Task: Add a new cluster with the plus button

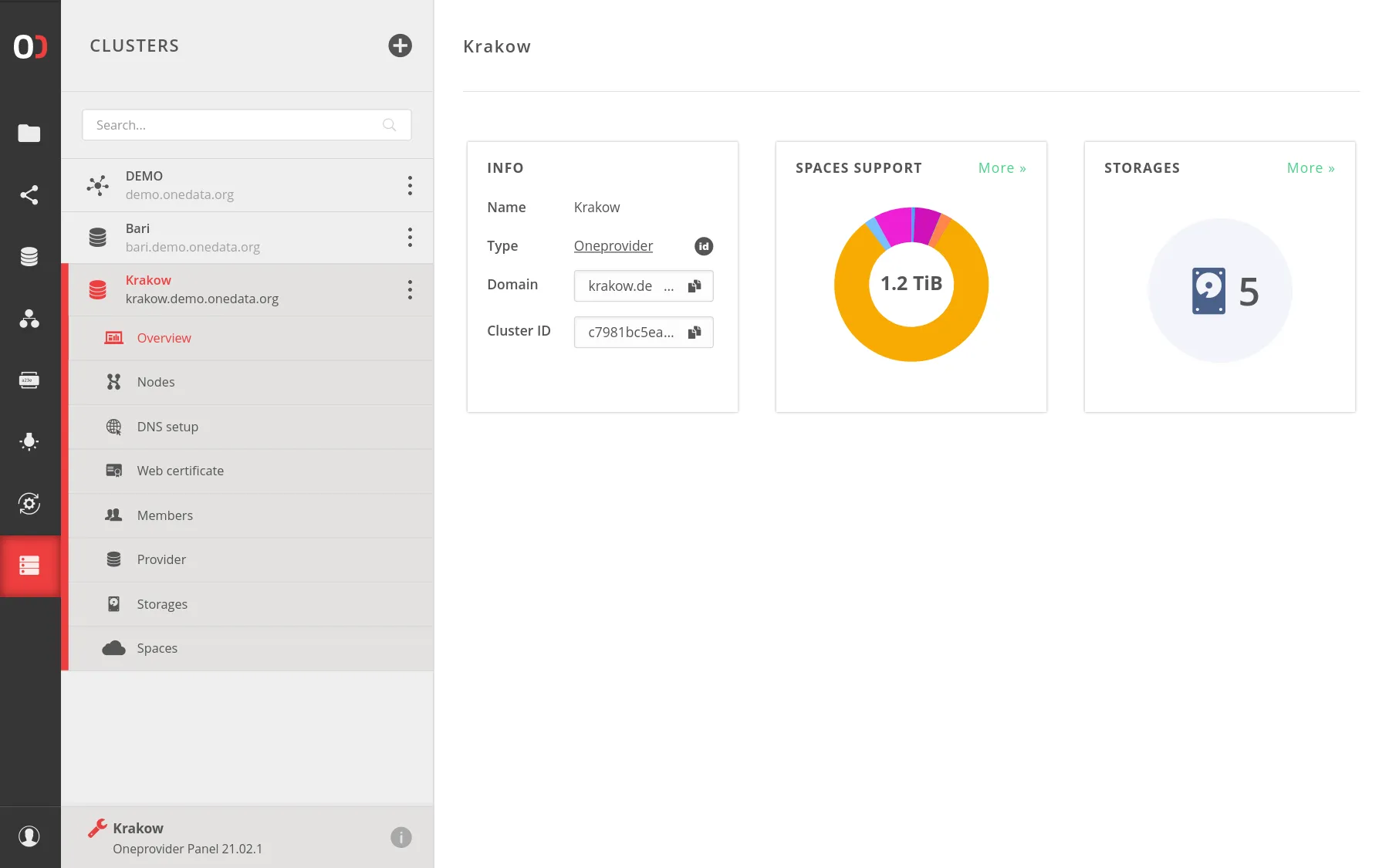Action: click(x=399, y=46)
